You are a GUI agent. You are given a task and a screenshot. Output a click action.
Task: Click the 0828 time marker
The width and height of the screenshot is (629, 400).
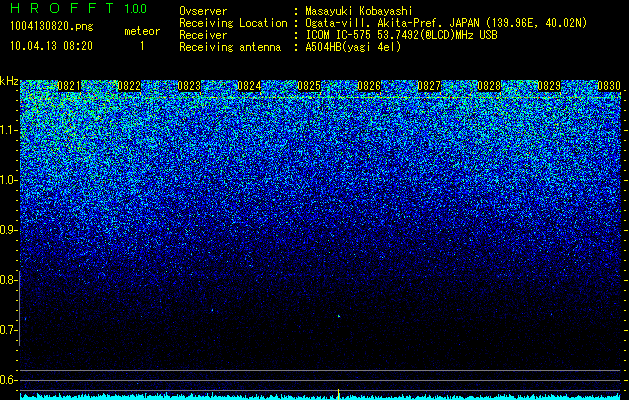[489, 86]
